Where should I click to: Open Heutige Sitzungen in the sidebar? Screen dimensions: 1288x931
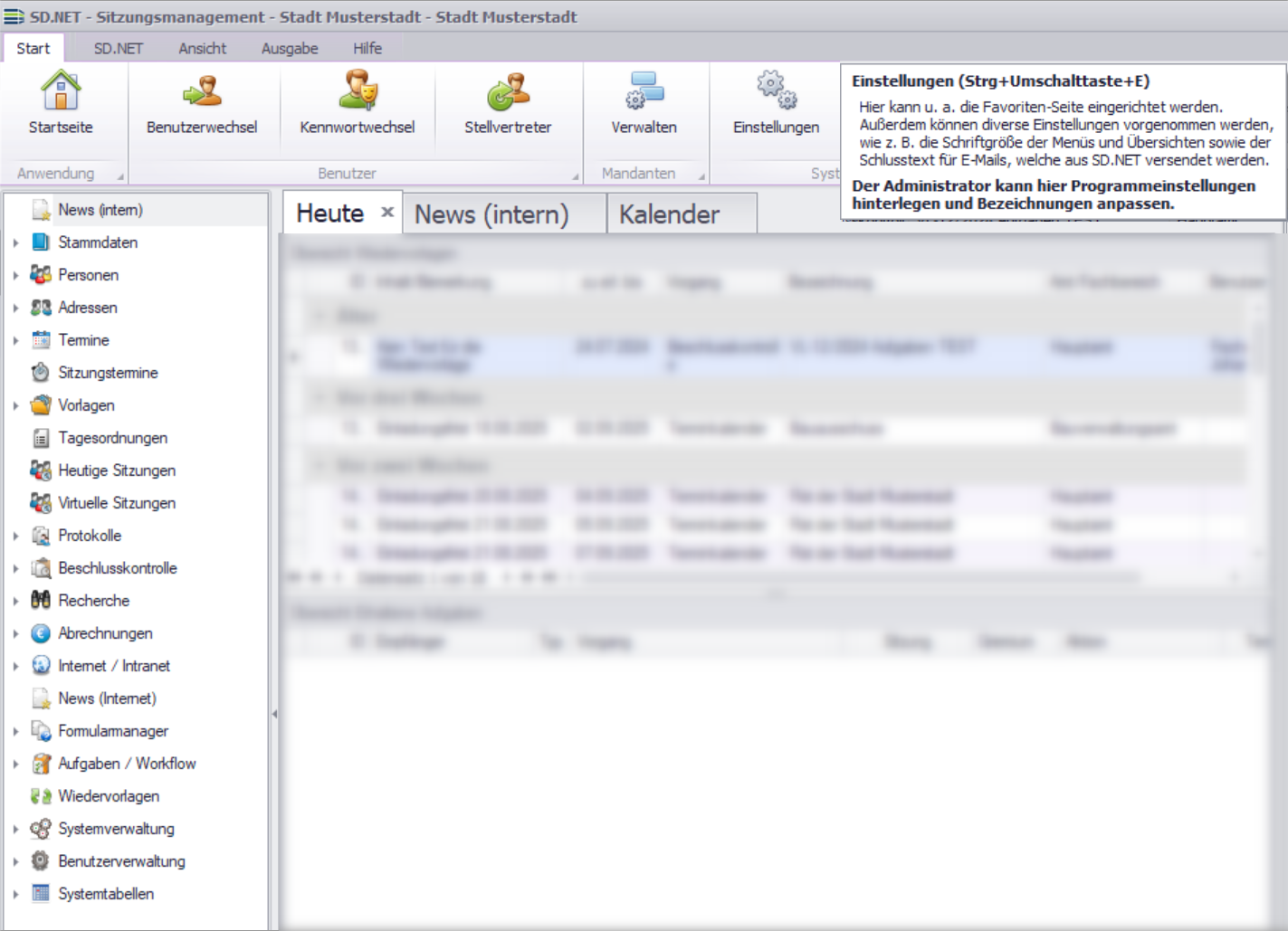(117, 470)
